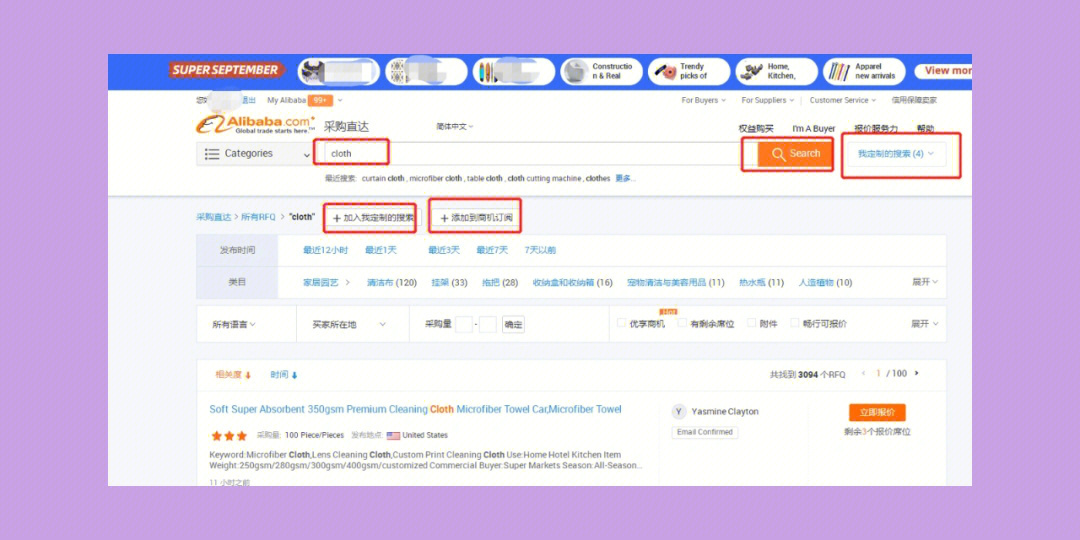This screenshot has width=1080, height=540.
Task: Open the Construction & Real category pill
Action: [x=601, y=72]
